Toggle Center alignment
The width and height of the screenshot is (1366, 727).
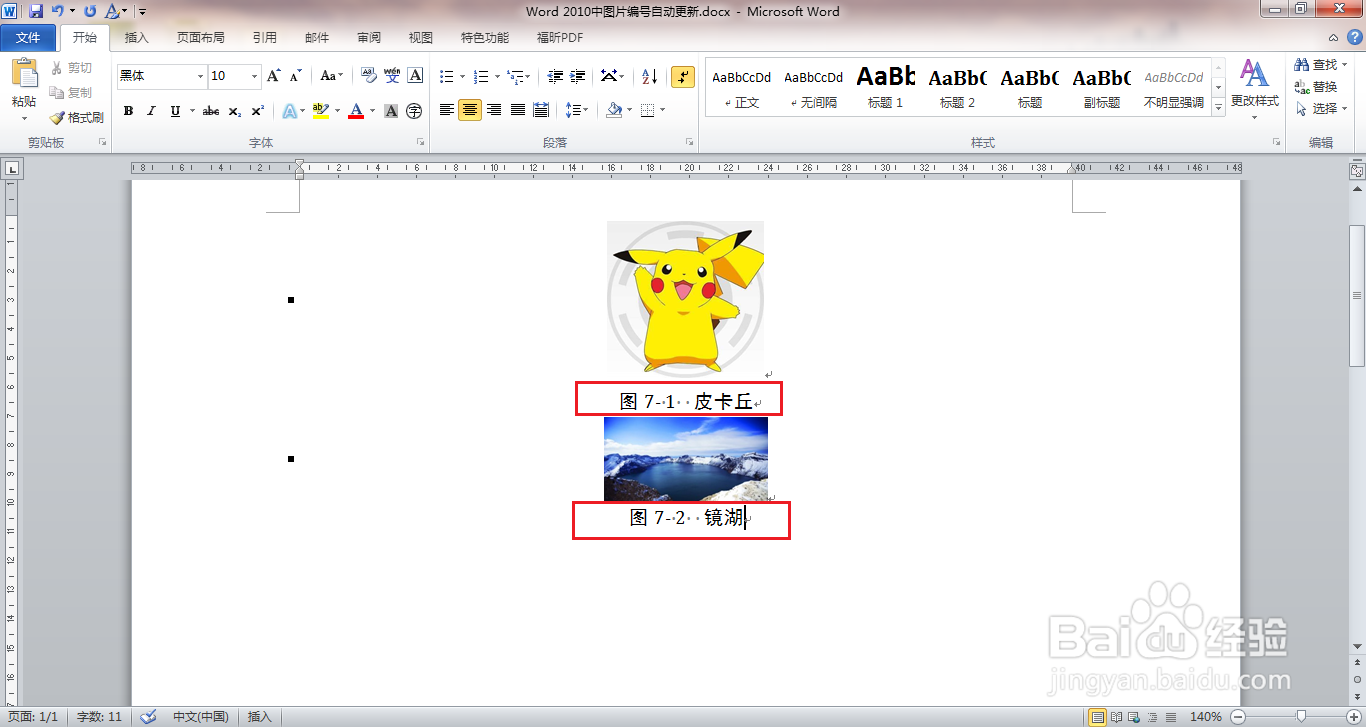[470, 110]
